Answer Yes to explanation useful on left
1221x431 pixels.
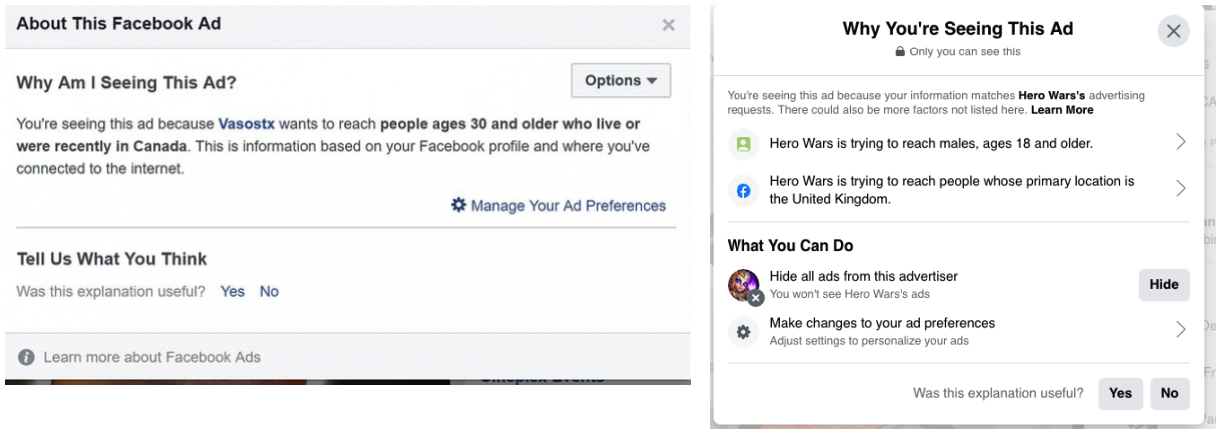coord(232,292)
